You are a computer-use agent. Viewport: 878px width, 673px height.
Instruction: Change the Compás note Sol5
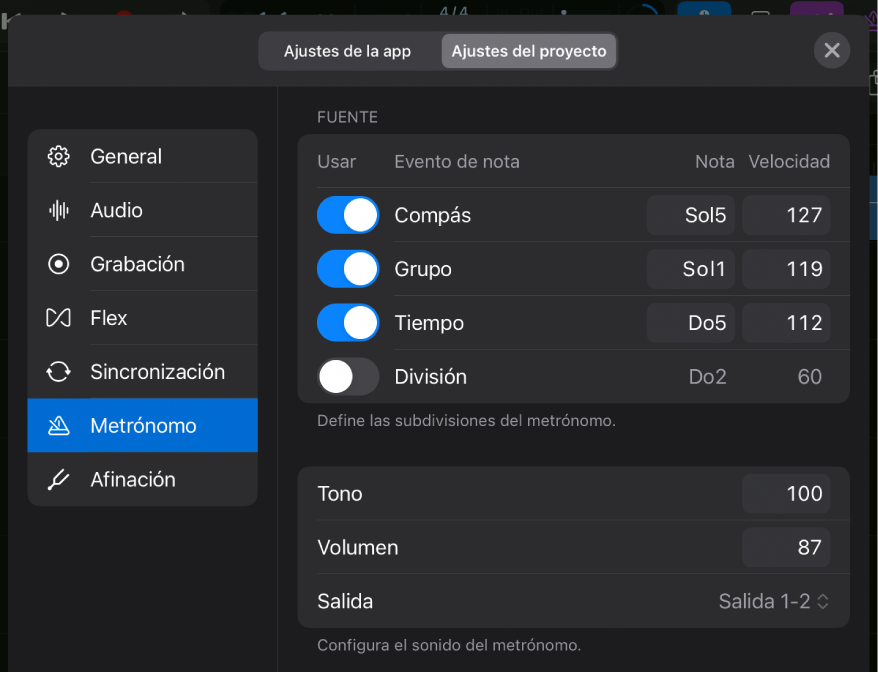pyautogui.click(x=690, y=214)
